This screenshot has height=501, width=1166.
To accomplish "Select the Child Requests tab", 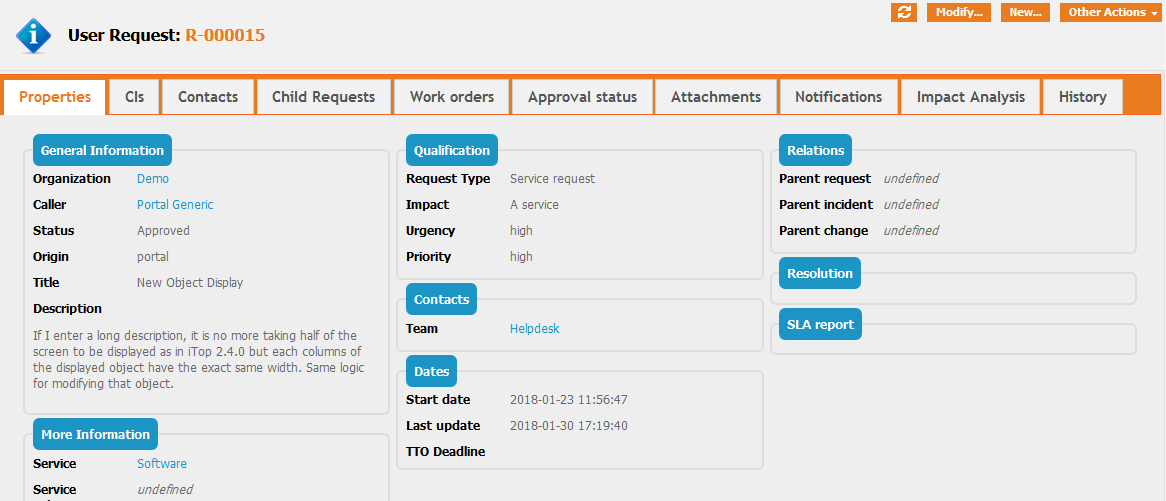I will 323,97.
